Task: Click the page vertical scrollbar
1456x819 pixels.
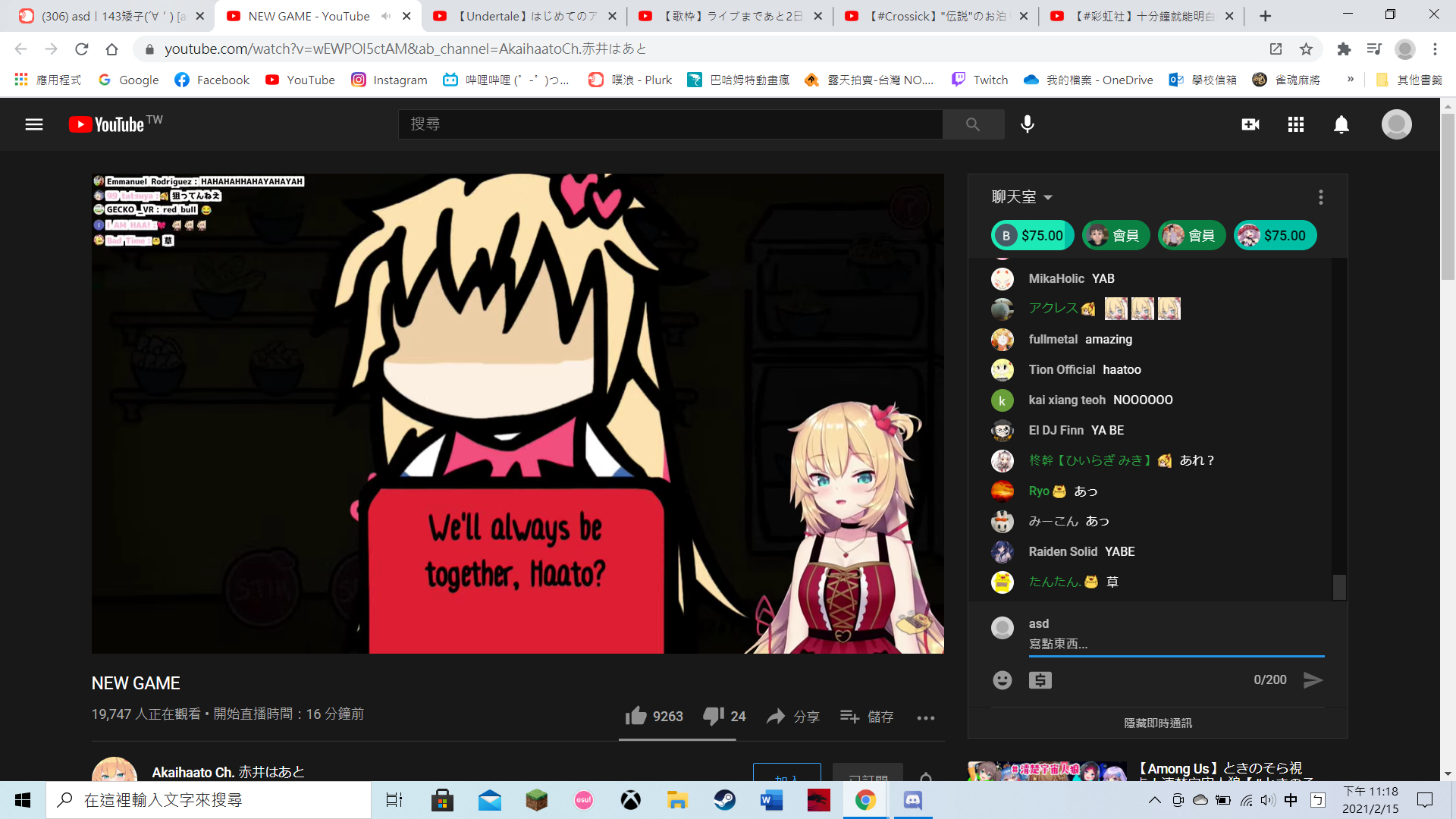Action: point(1448,197)
